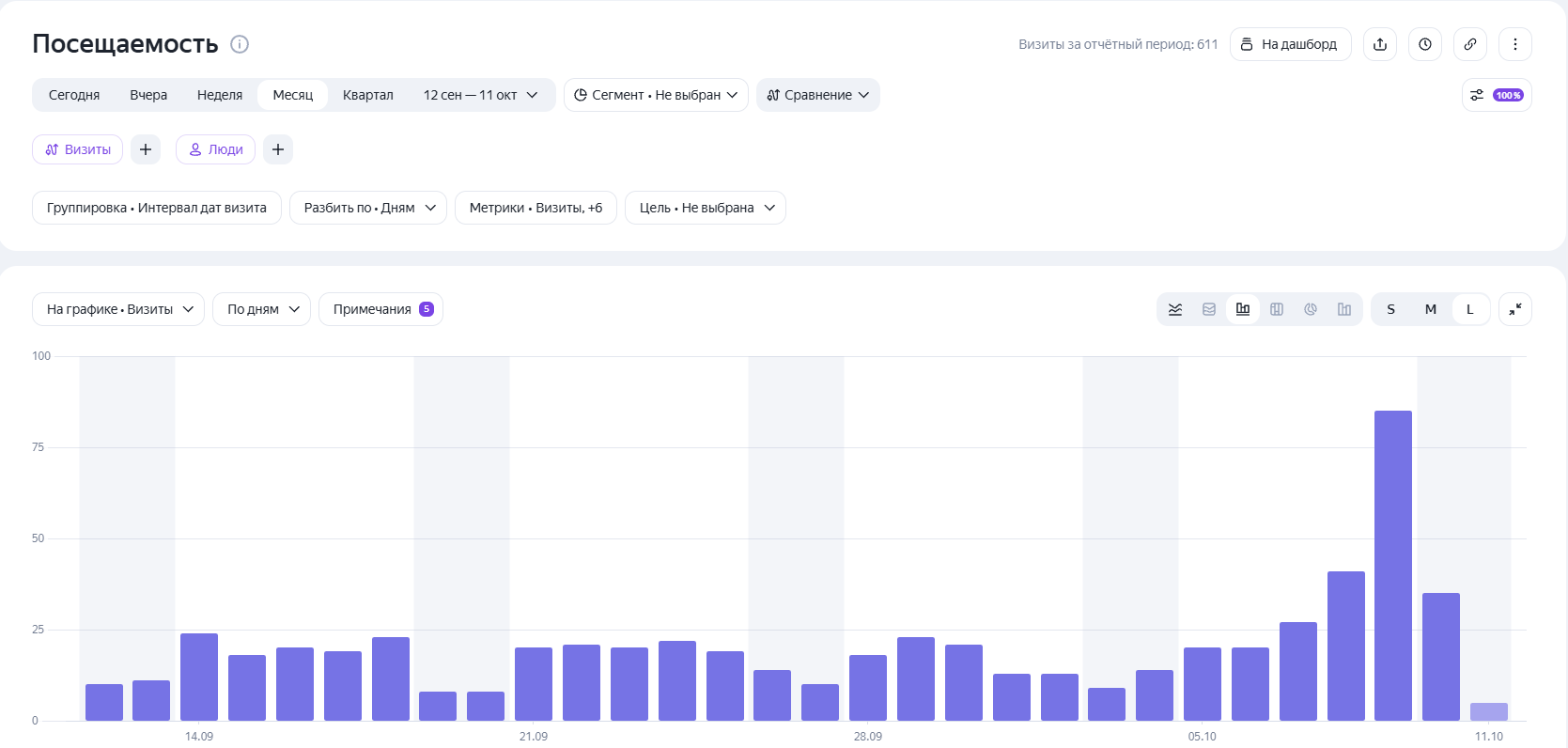Select the last grey columns chart icon

pos(1344,309)
